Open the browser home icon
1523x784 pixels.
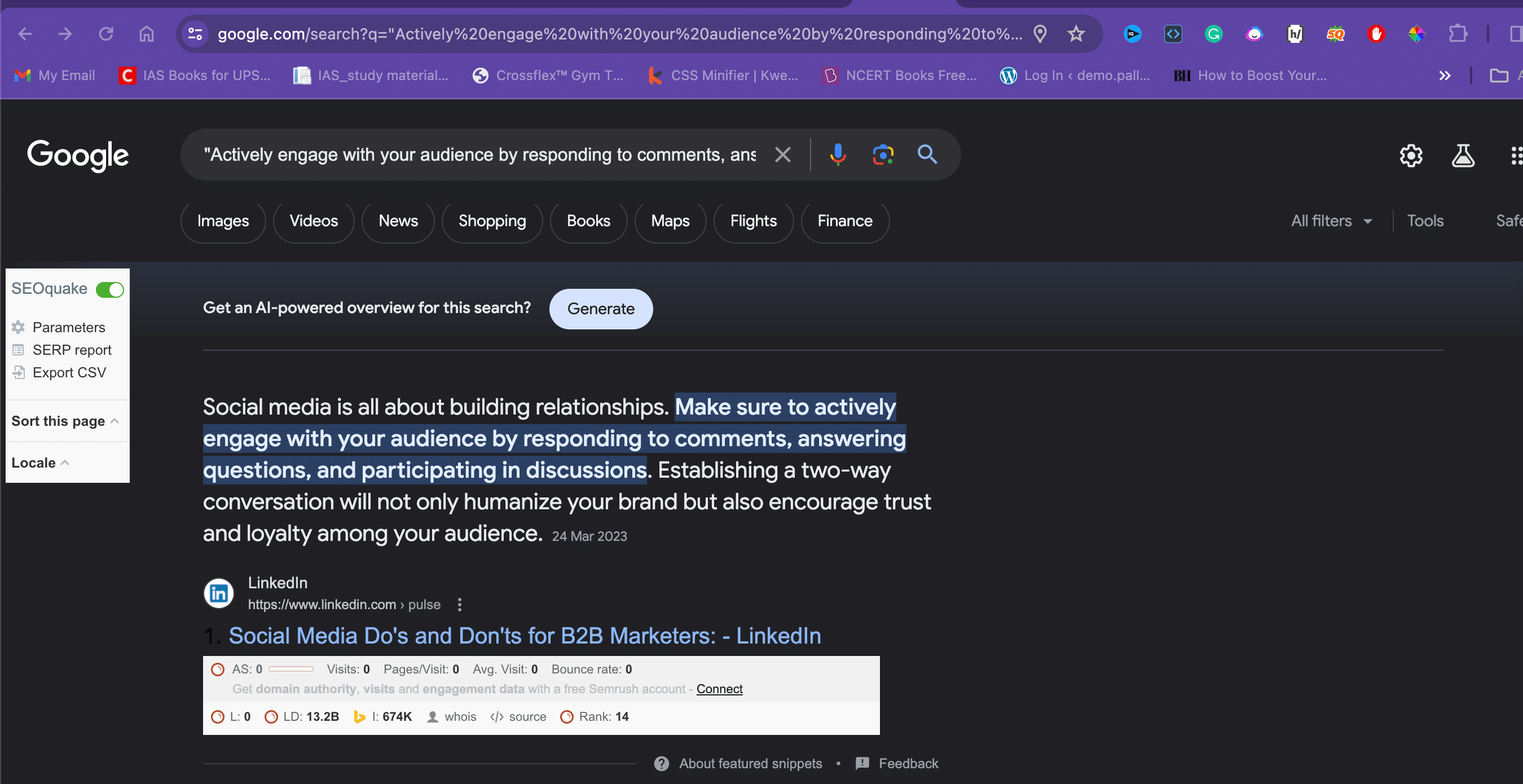click(x=146, y=34)
